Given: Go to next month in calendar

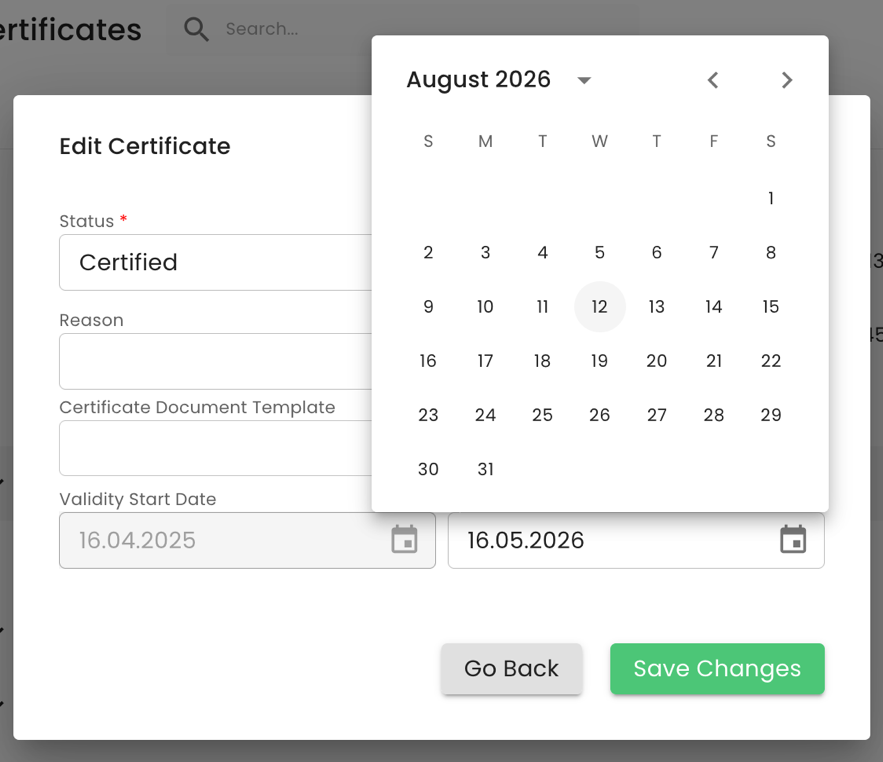Looking at the screenshot, I should [x=787, y=80].
